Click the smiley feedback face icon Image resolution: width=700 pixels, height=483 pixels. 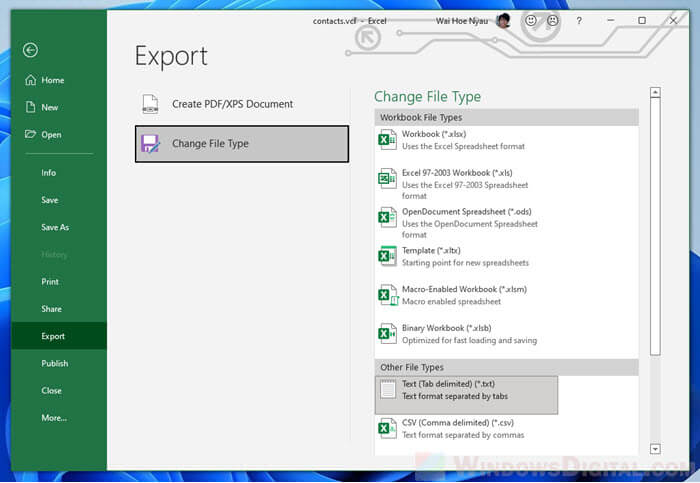(x=530, y=21)
